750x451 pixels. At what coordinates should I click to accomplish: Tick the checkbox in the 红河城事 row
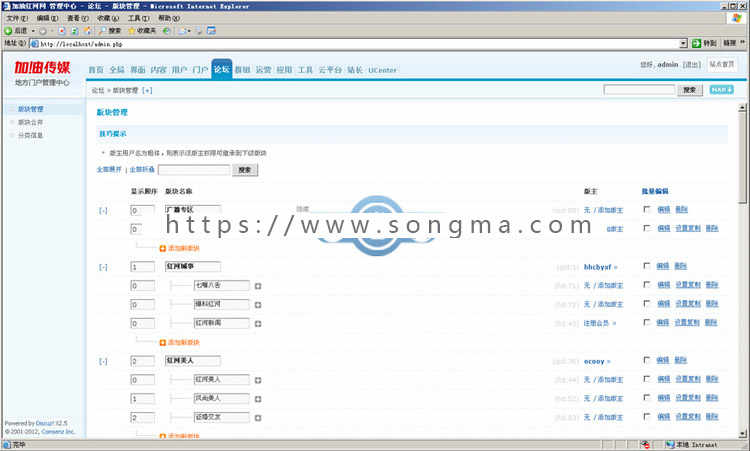[x=647, y=266]
